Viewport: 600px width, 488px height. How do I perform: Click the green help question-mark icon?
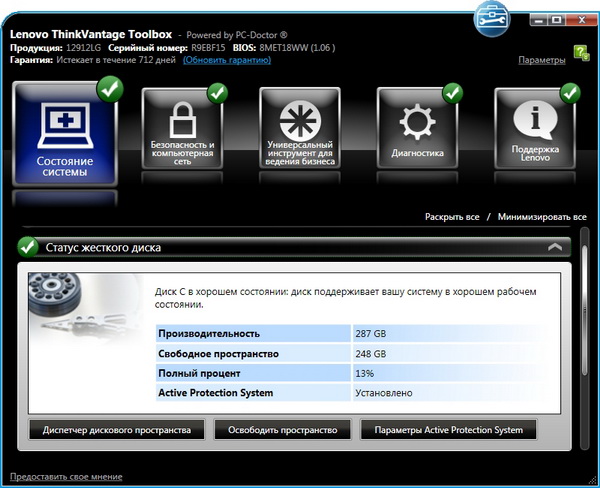(x=582, y=53)
